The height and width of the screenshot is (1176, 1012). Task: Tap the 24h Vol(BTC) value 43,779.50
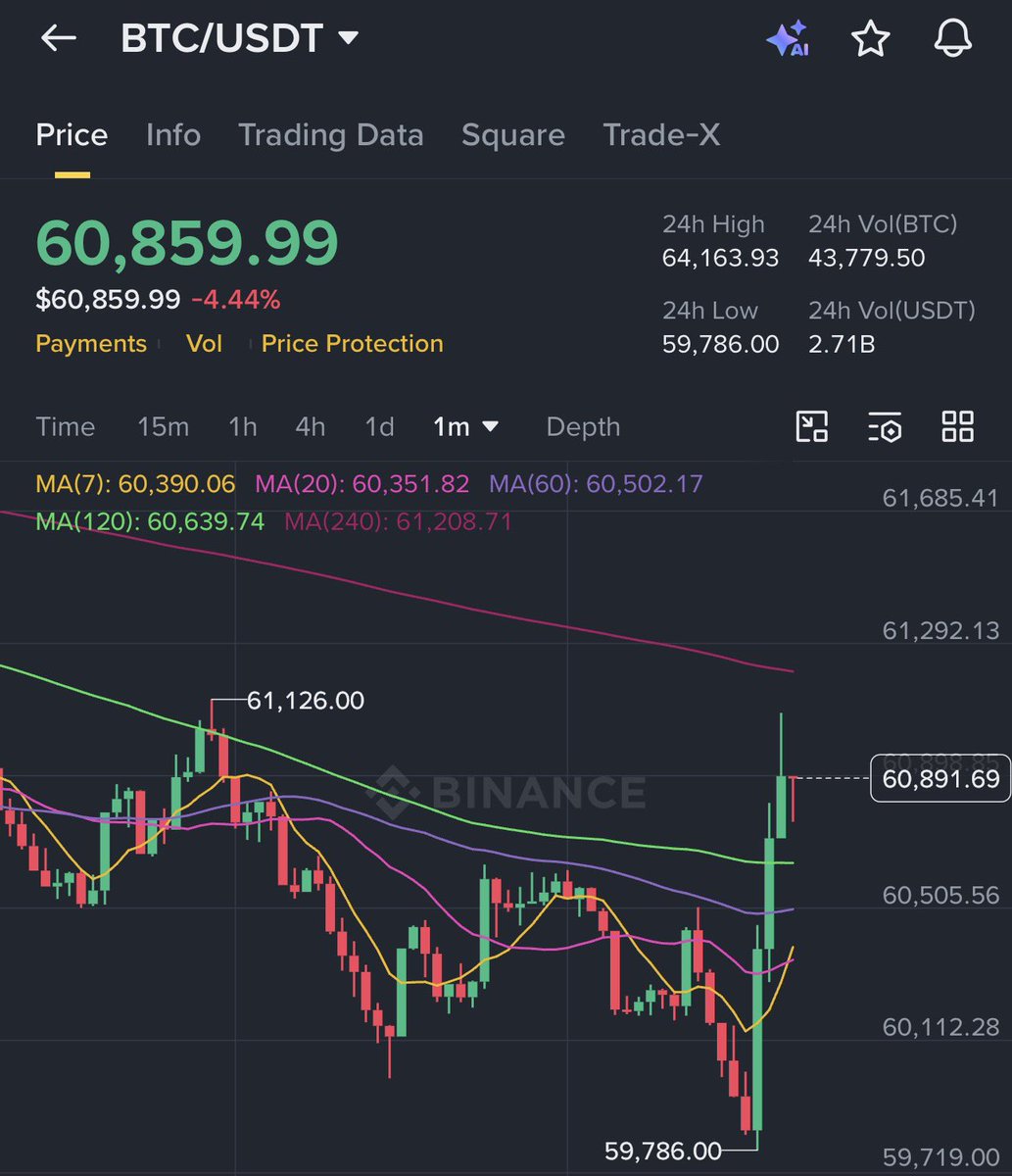(867, 258)
